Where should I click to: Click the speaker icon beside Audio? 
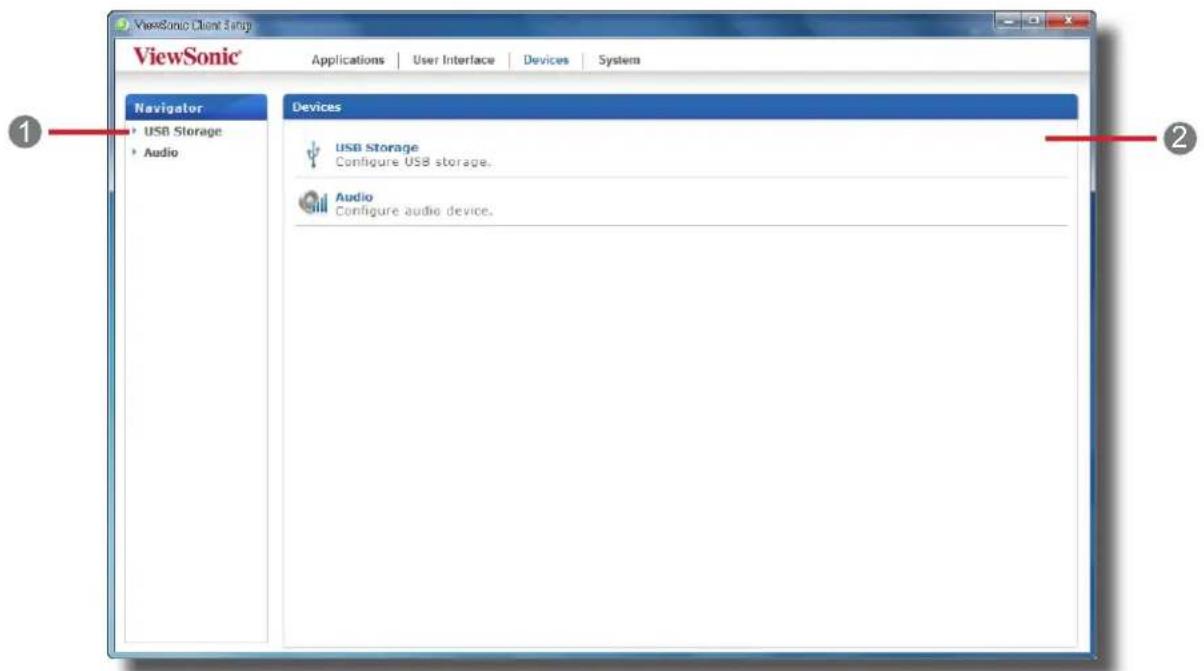pyautogui.click(x=314, y=203)
